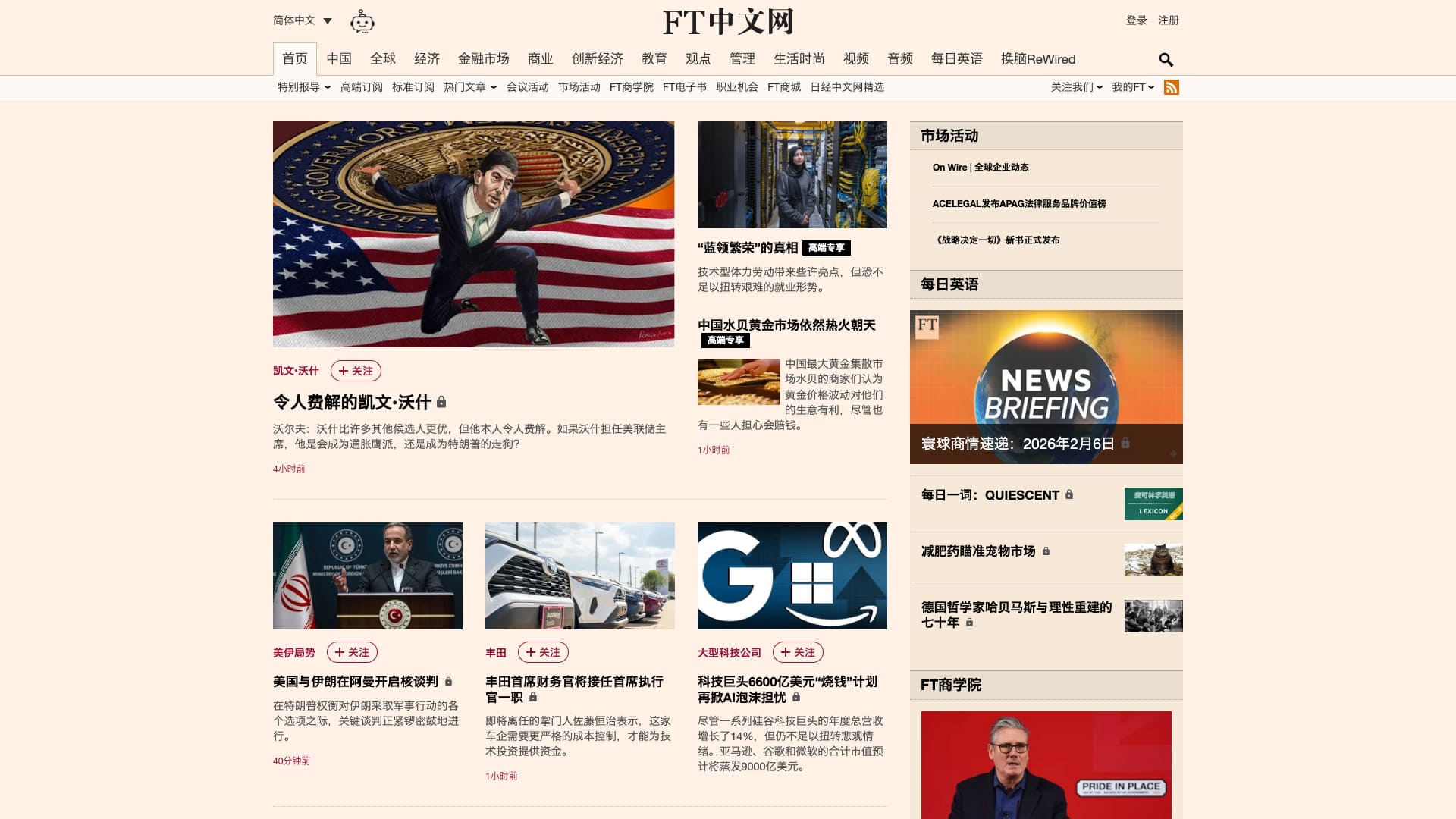The image size is (1456, 819).
Task: Toggle follow for 丰田 topic
Action: (x=543, y=652)
